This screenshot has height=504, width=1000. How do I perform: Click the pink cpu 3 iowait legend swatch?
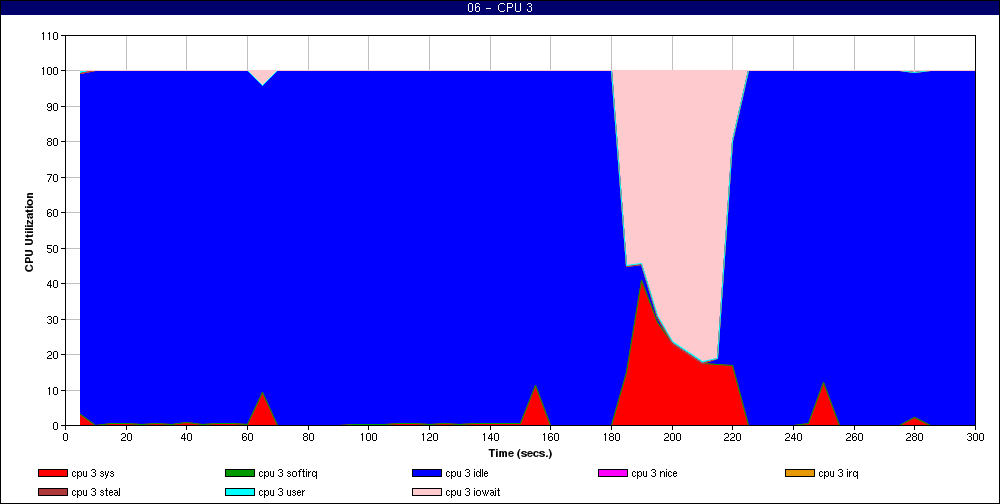427,493
